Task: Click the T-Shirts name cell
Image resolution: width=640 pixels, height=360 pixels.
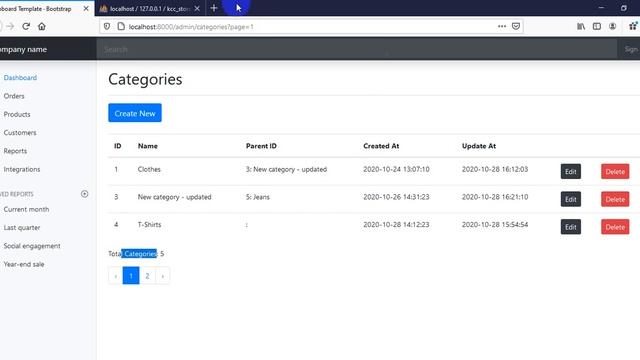Action: (149, 224)
